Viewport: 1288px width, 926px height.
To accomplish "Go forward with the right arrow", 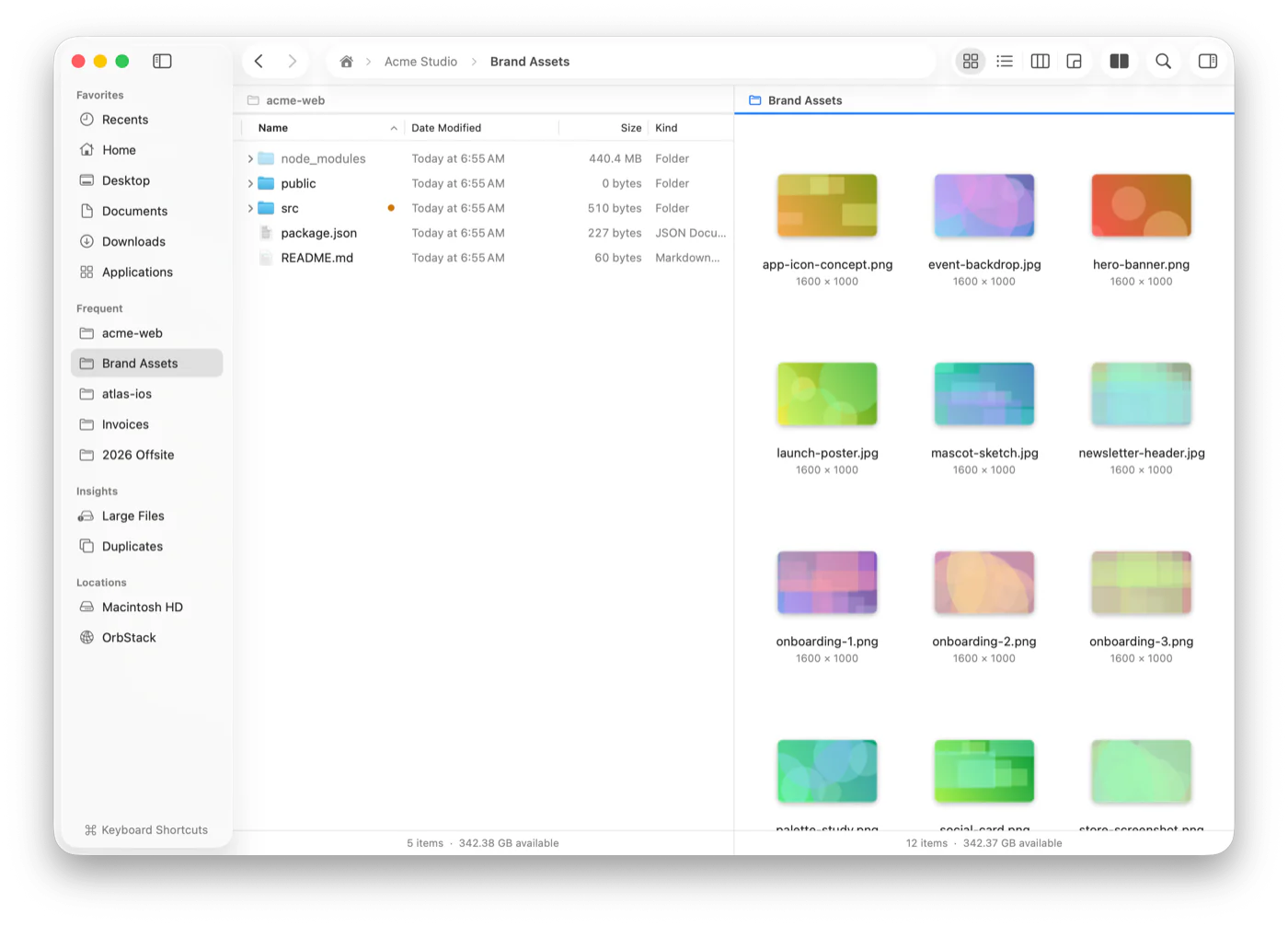I will (292, 61).
